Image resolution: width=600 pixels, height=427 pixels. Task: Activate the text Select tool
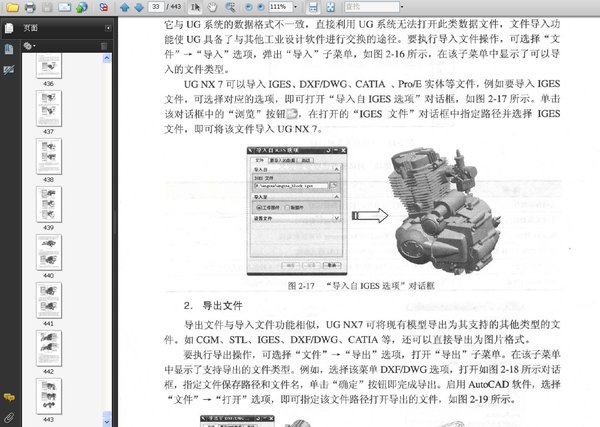tap(195, 7)
